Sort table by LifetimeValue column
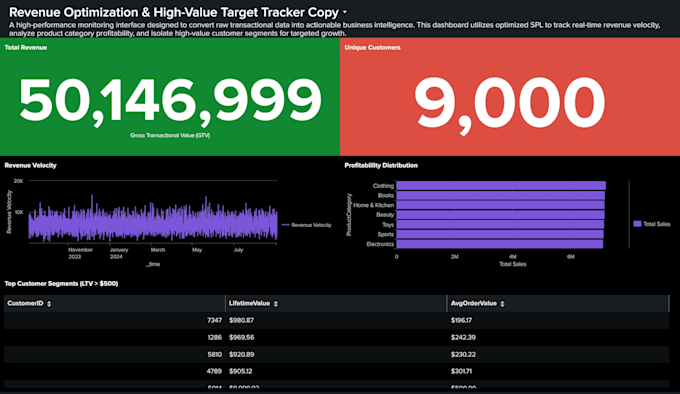The width and height of the screenshot is (680, 394). coord(276,304)
